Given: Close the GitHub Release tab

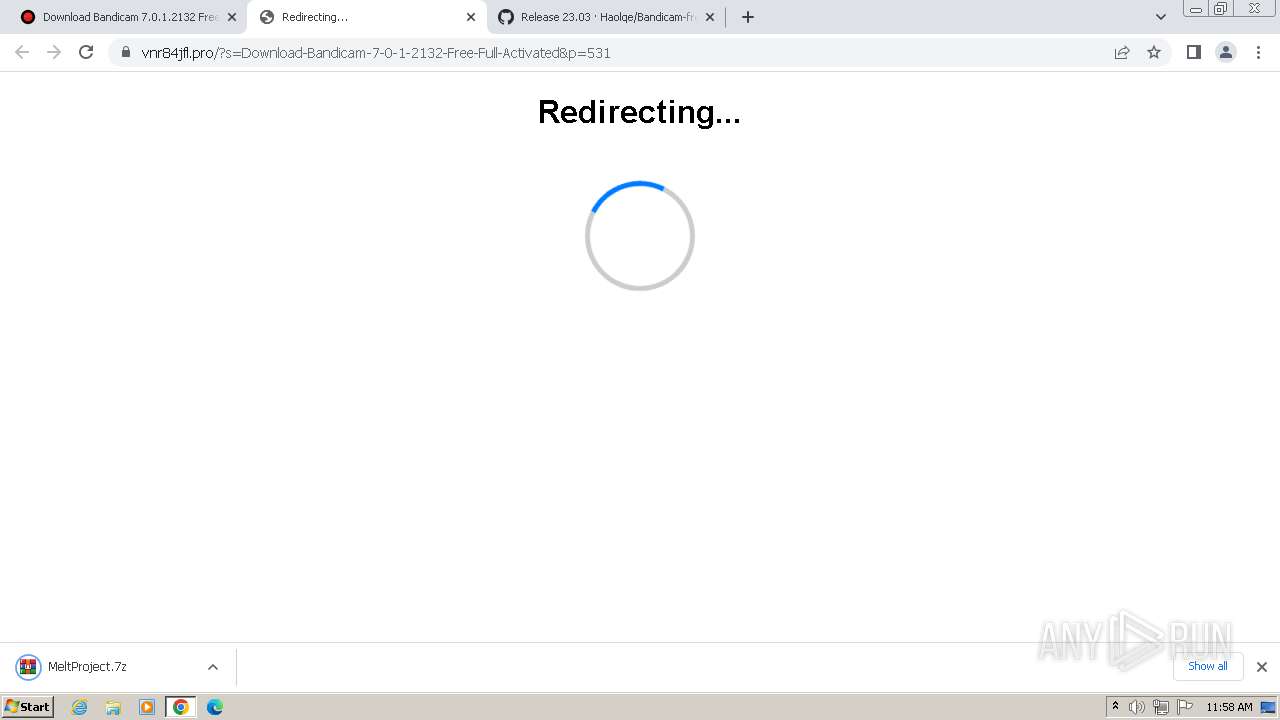Looking at the screenshot, I should click(x=710, y=17).
